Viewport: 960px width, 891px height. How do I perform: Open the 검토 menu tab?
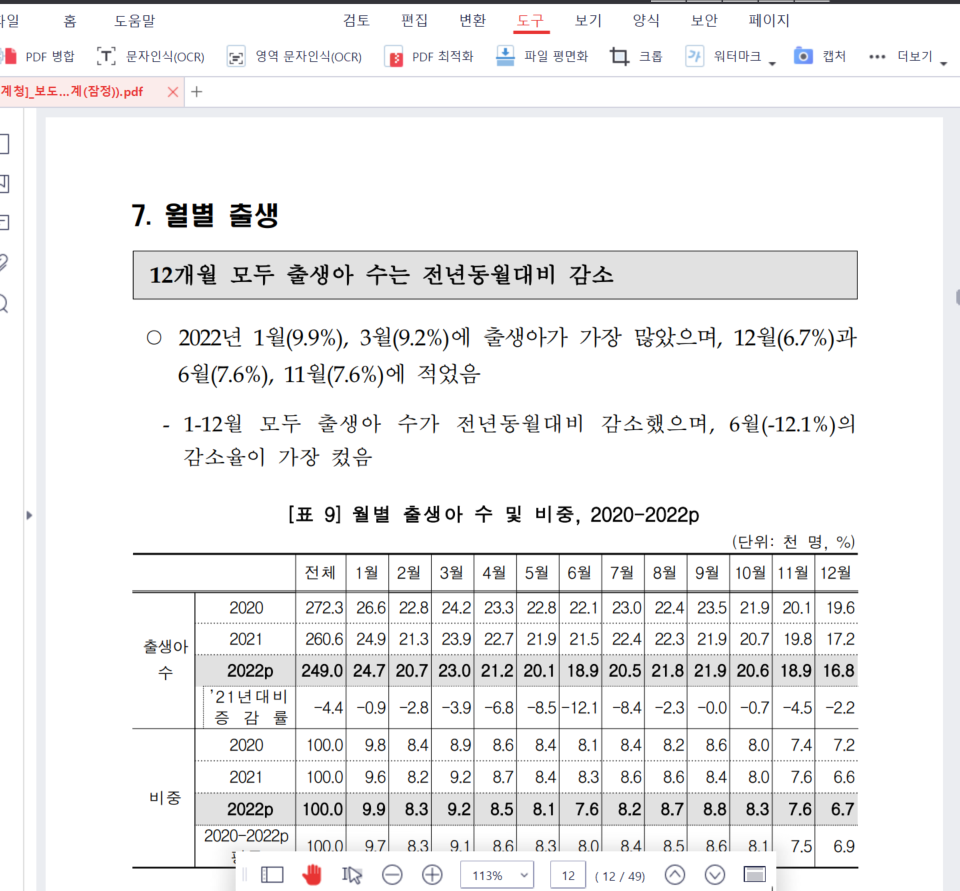[356, 20]
